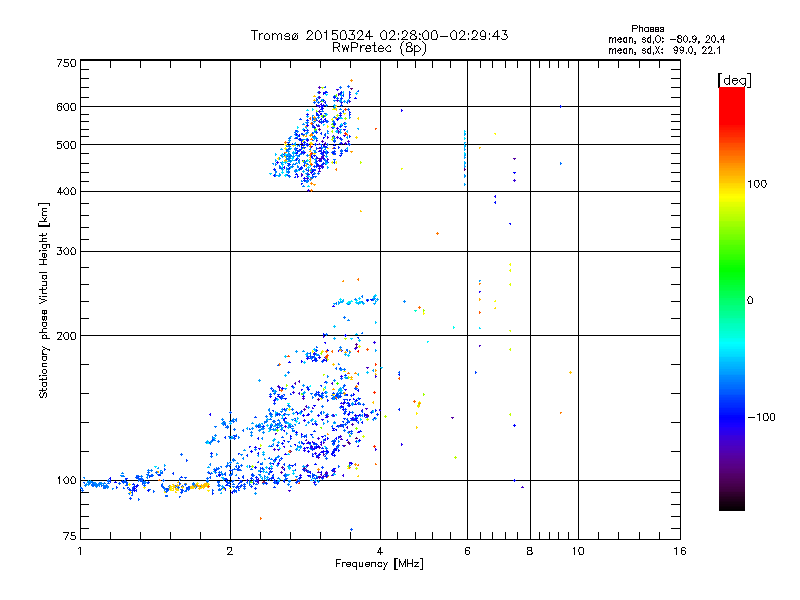Screen dimensions: 800x600
Task: Click the colorbar tick label '0'
Action: pos(750,301)
